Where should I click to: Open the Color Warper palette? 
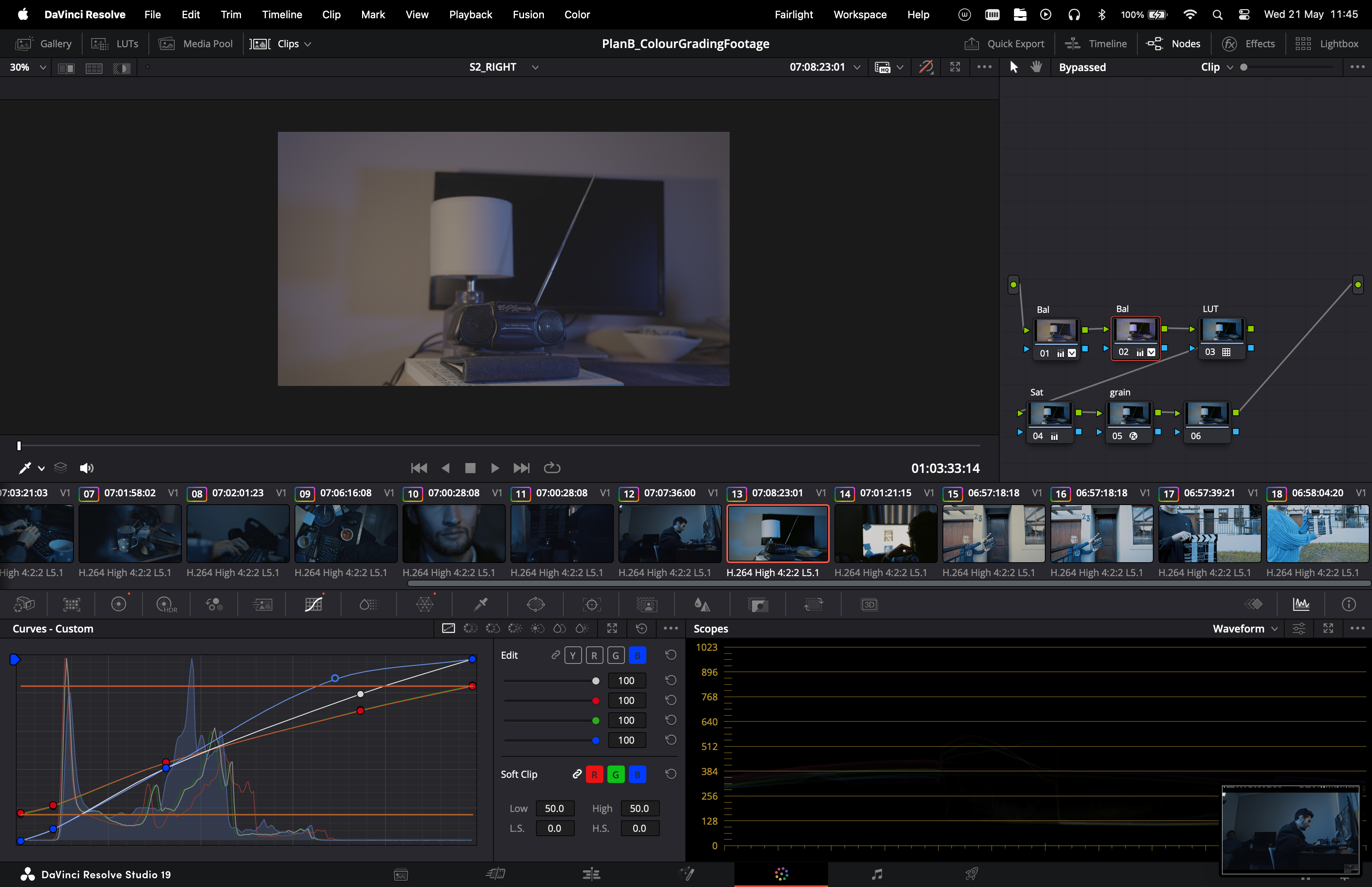pos(424,604)
